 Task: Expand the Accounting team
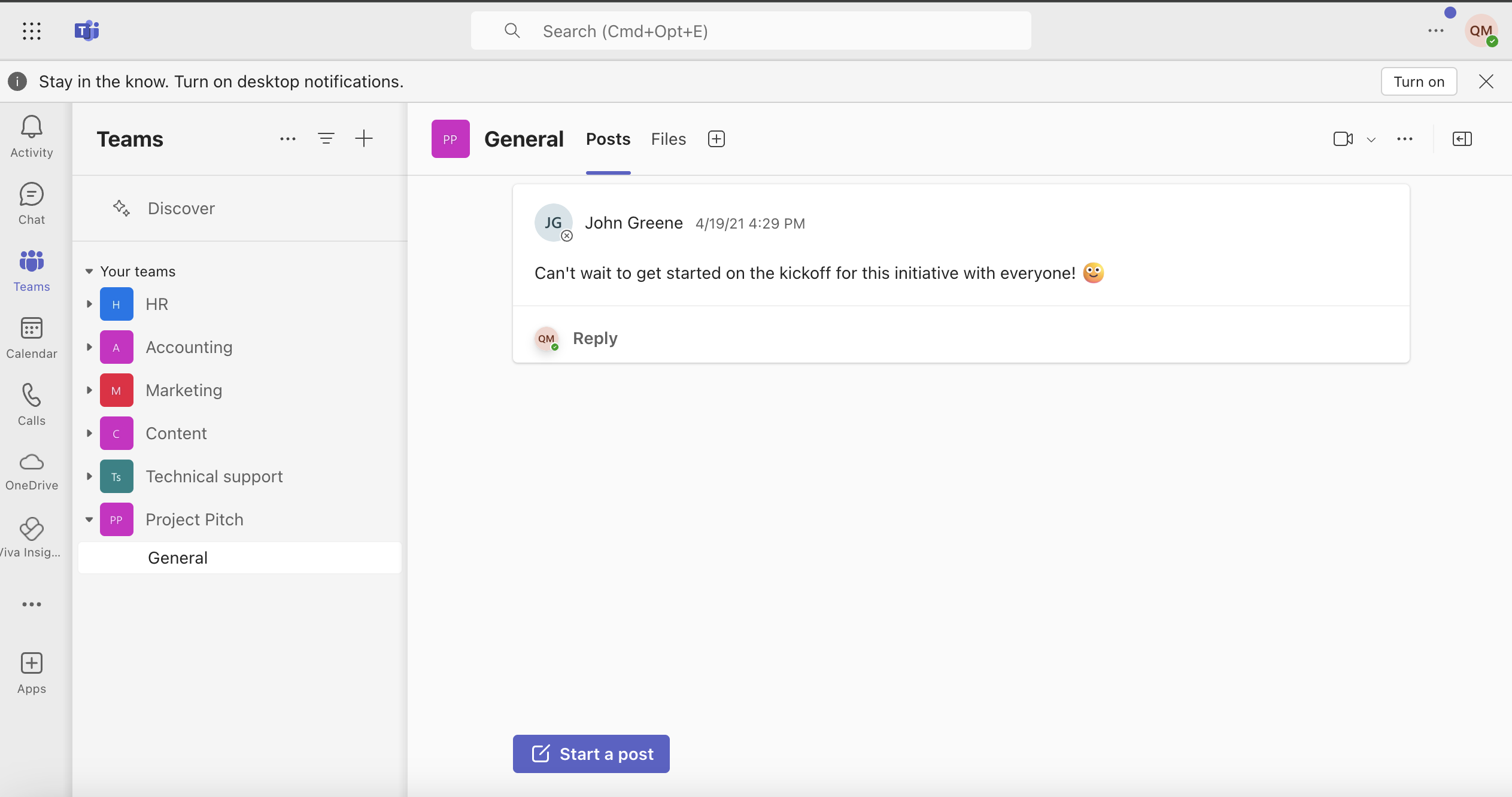pyautogui.click(x=88, y=347)
